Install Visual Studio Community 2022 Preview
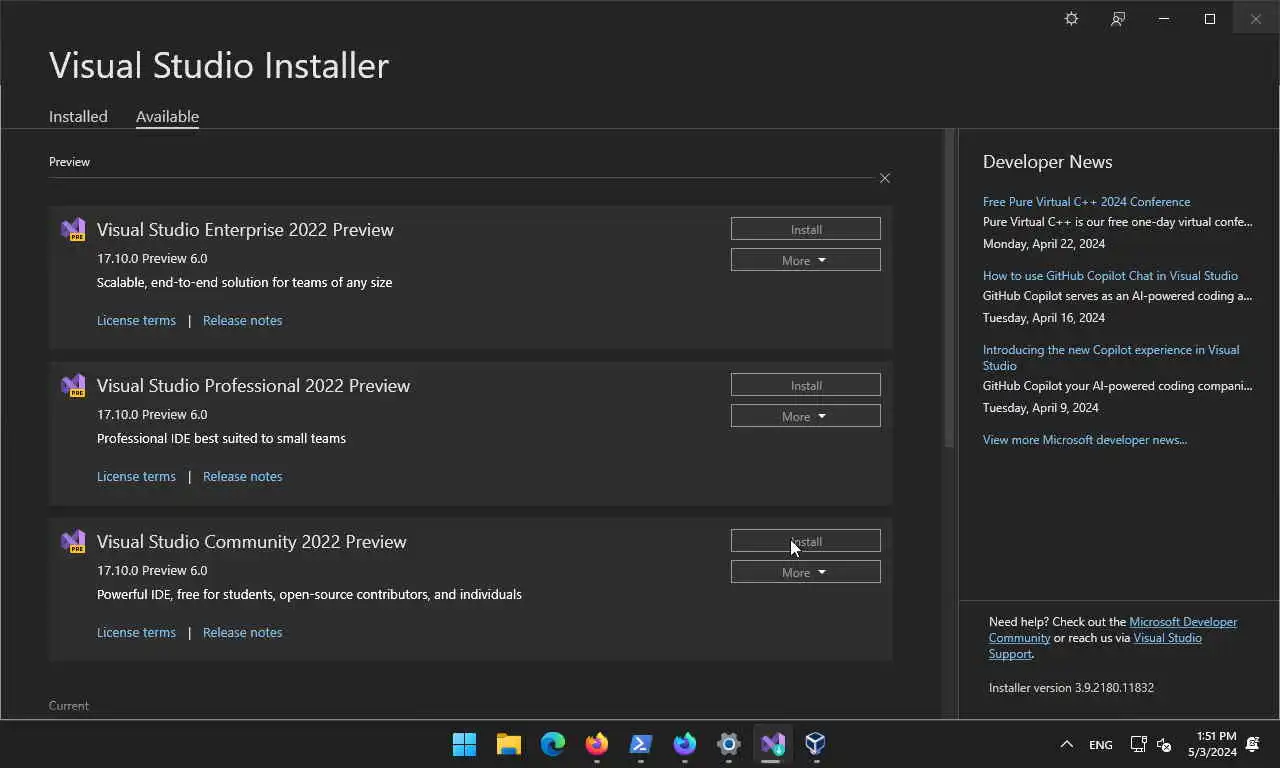The width and height of the screenshot is (1280, 768). 806,541
